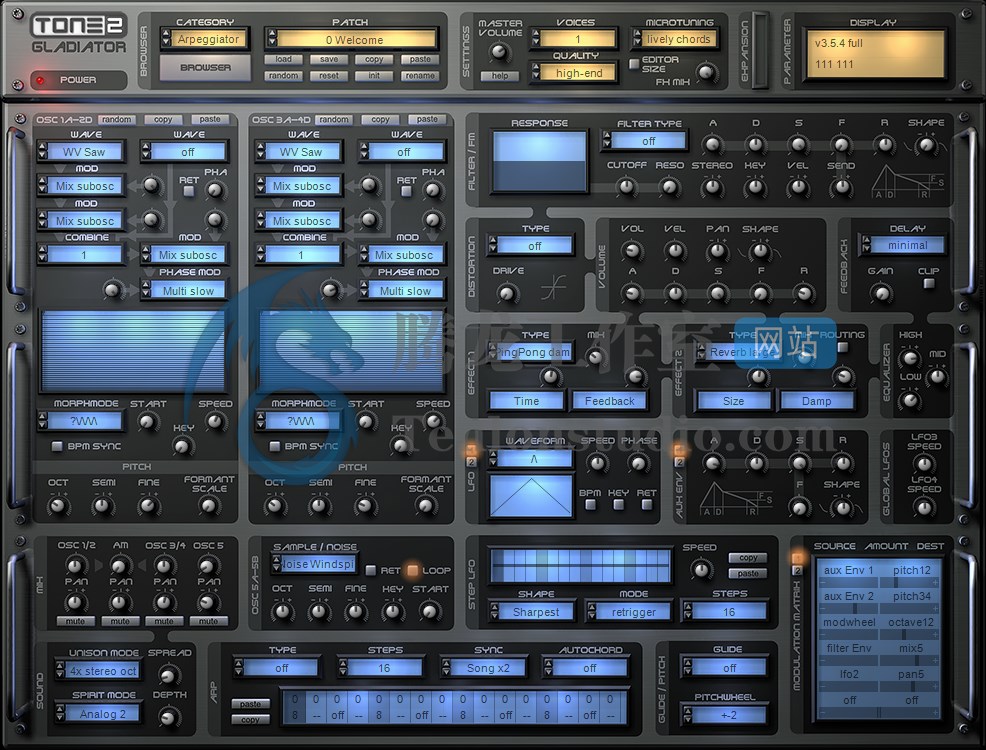Viewport: 986px width, 750px height.
Task: Enable the LFO BPM checkbox
Action: [590, 505]
